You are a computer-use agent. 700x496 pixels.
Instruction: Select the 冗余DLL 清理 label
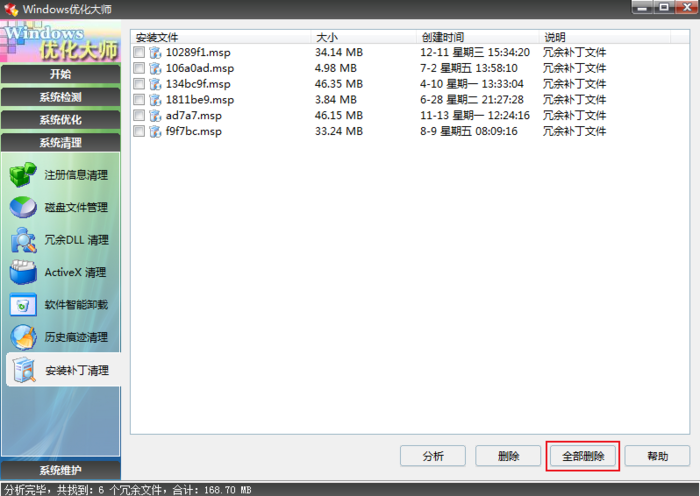pos(76,240)
